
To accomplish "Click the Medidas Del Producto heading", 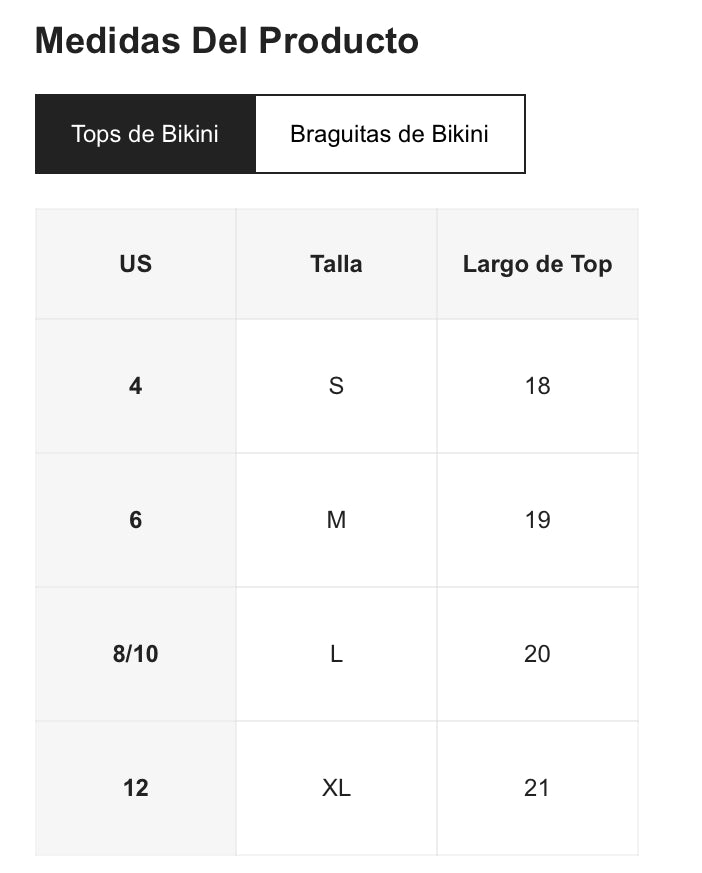I will [226, 41].
